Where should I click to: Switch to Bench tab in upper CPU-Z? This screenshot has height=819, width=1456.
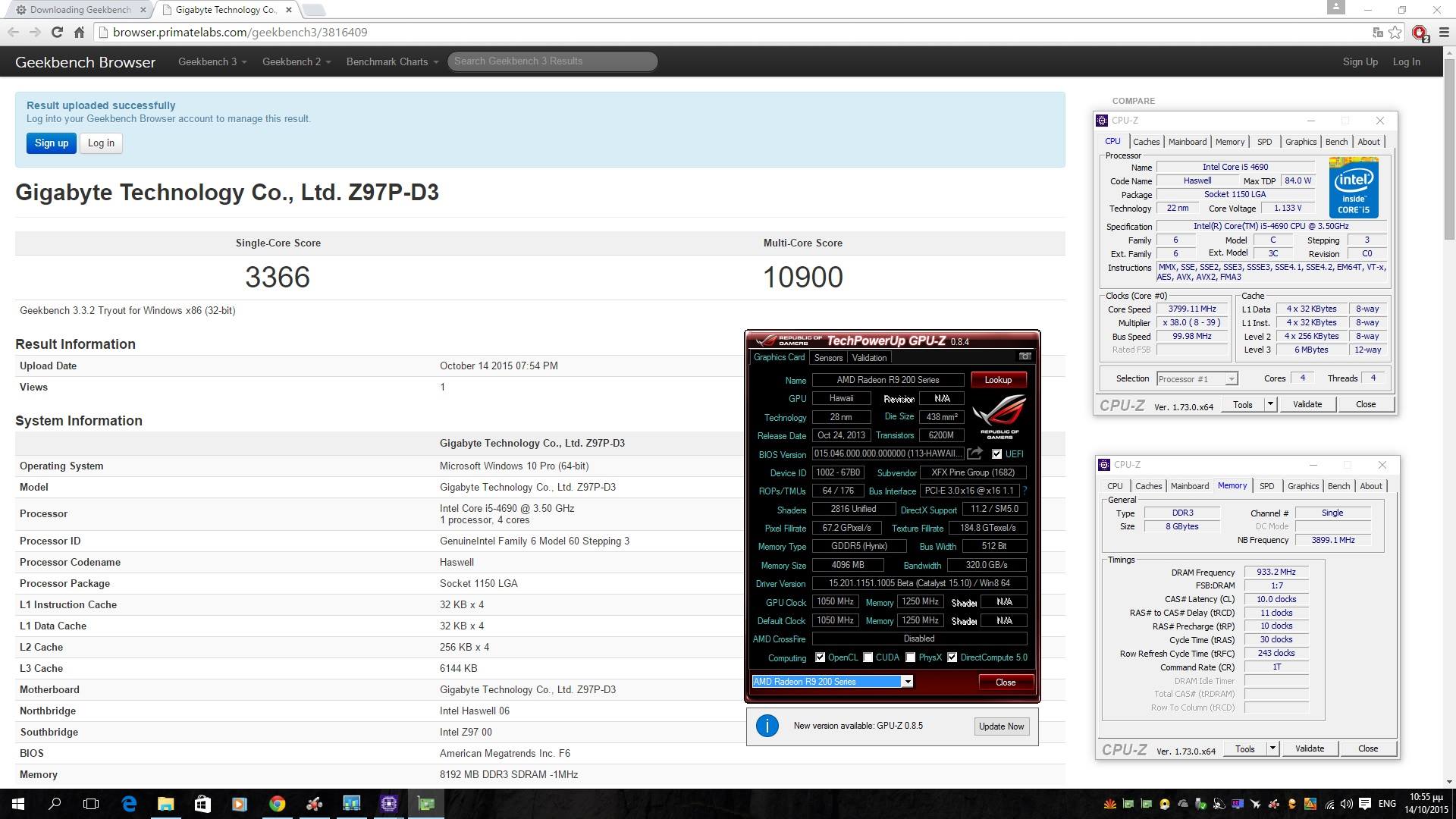1336,142
